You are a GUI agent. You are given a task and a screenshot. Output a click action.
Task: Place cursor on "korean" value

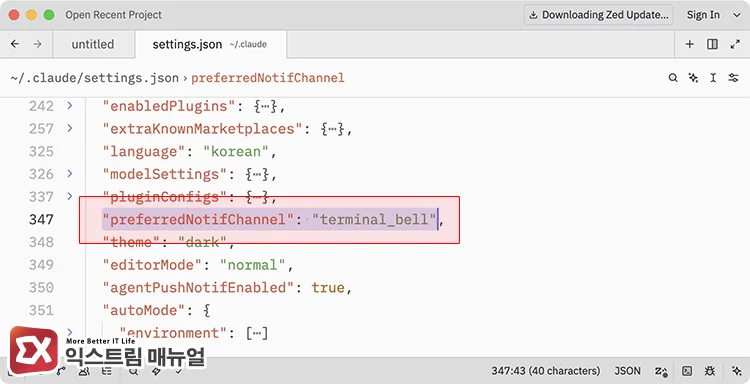click(236, 152)
